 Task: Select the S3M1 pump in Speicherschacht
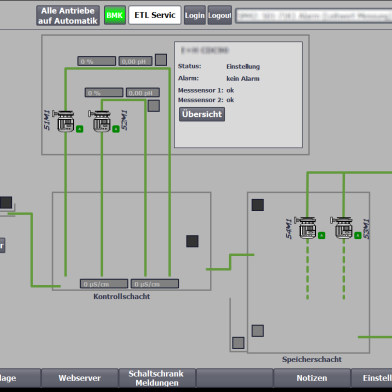342,228
